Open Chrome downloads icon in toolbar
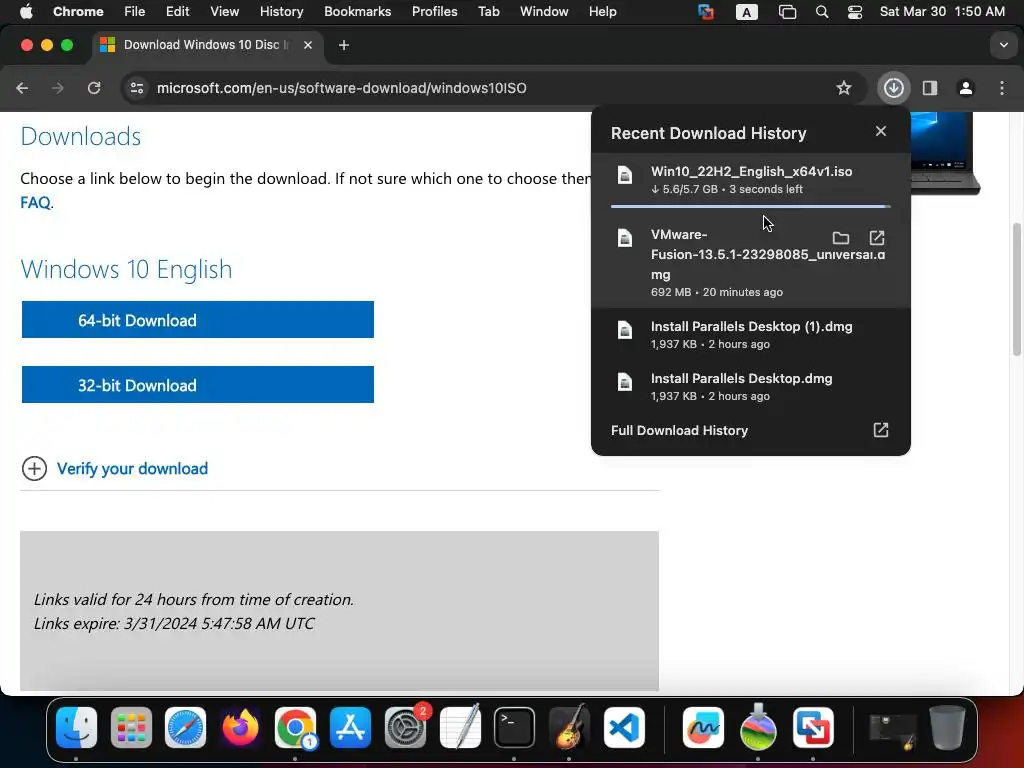1024x768 pixels. point(893,88)
